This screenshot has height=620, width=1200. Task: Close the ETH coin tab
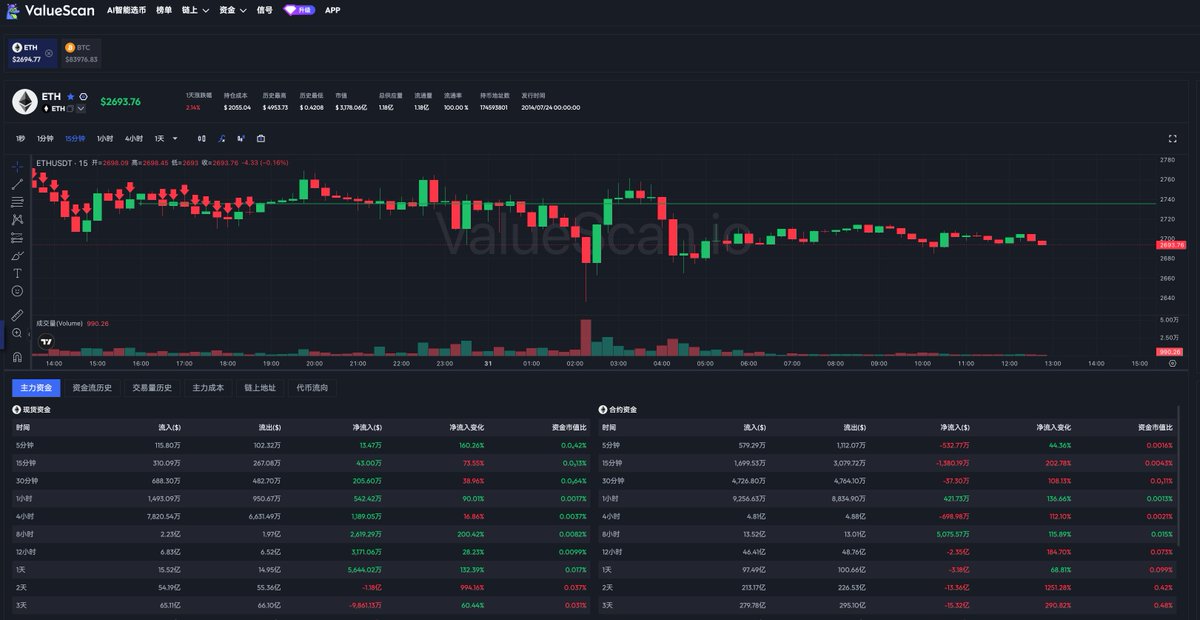[49, 53]
